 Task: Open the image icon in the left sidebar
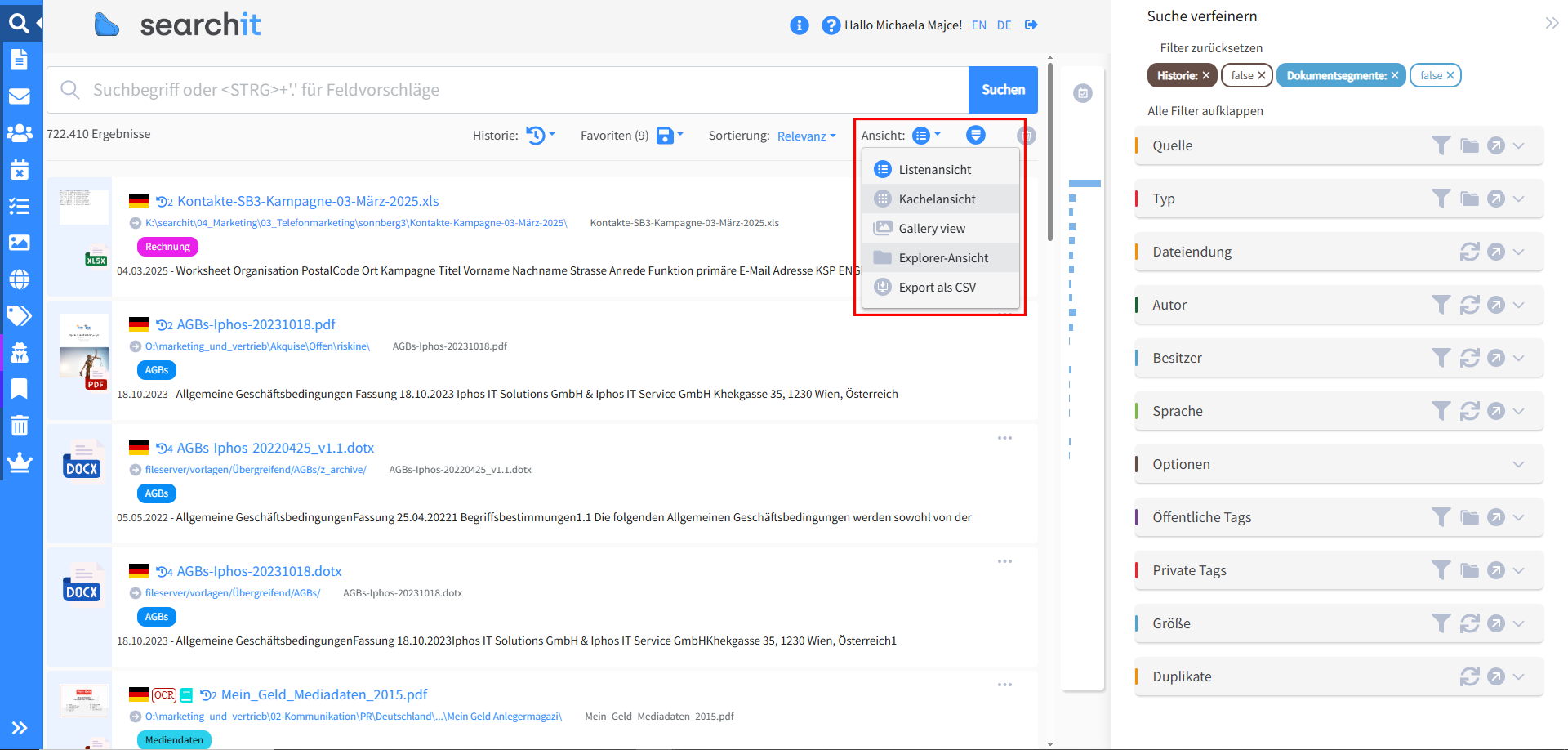tap(19, 243)
